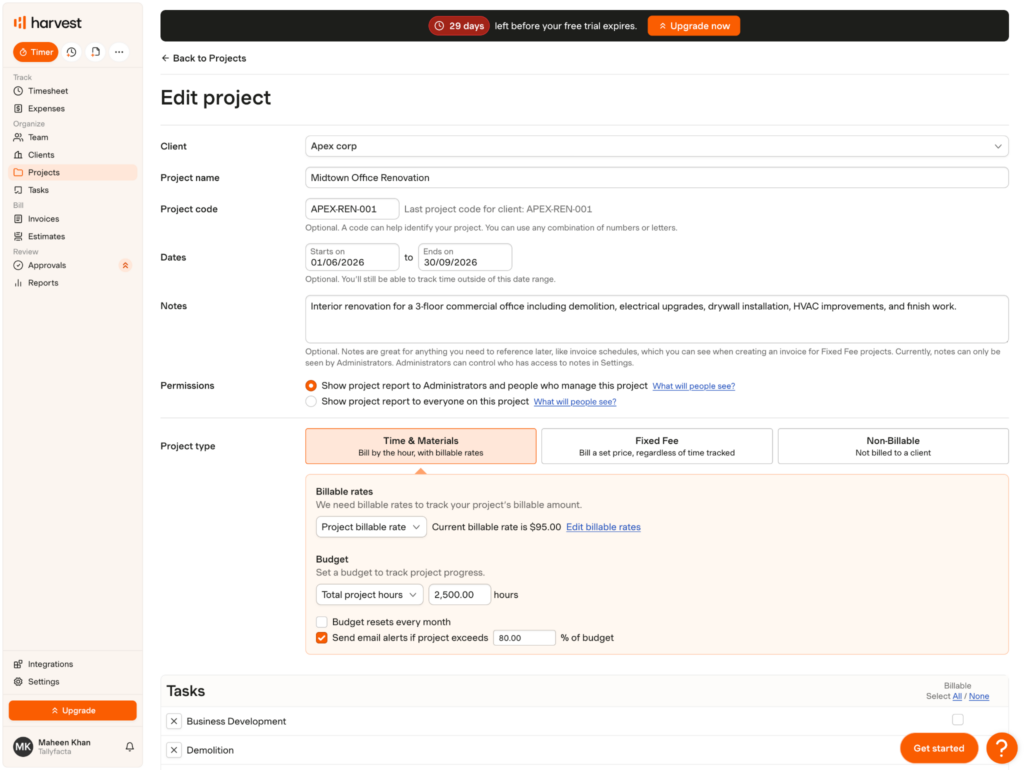The image size is (1024, 770).
Task: Click What will people see for Administrators option
Action: click(694, 386)
